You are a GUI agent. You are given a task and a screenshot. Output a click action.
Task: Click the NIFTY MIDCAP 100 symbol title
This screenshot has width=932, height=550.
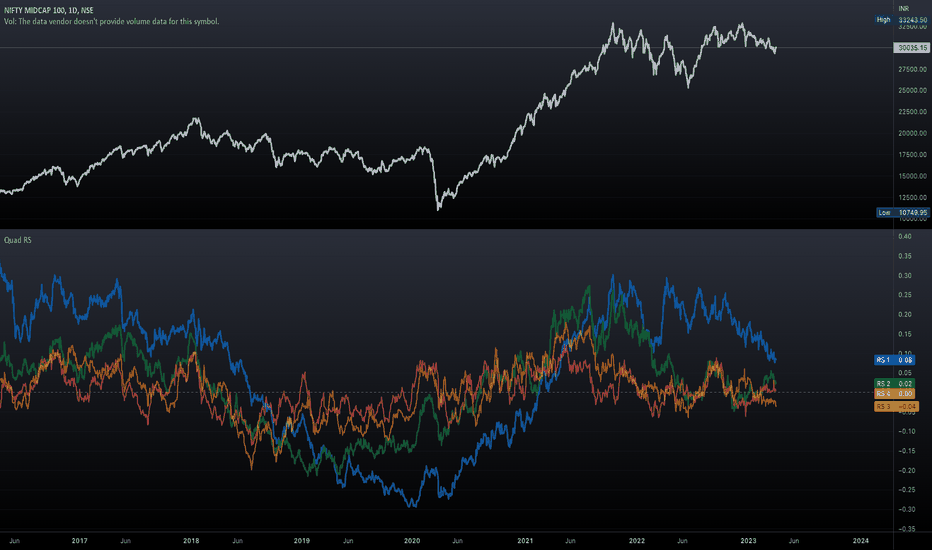click(48, 10)
